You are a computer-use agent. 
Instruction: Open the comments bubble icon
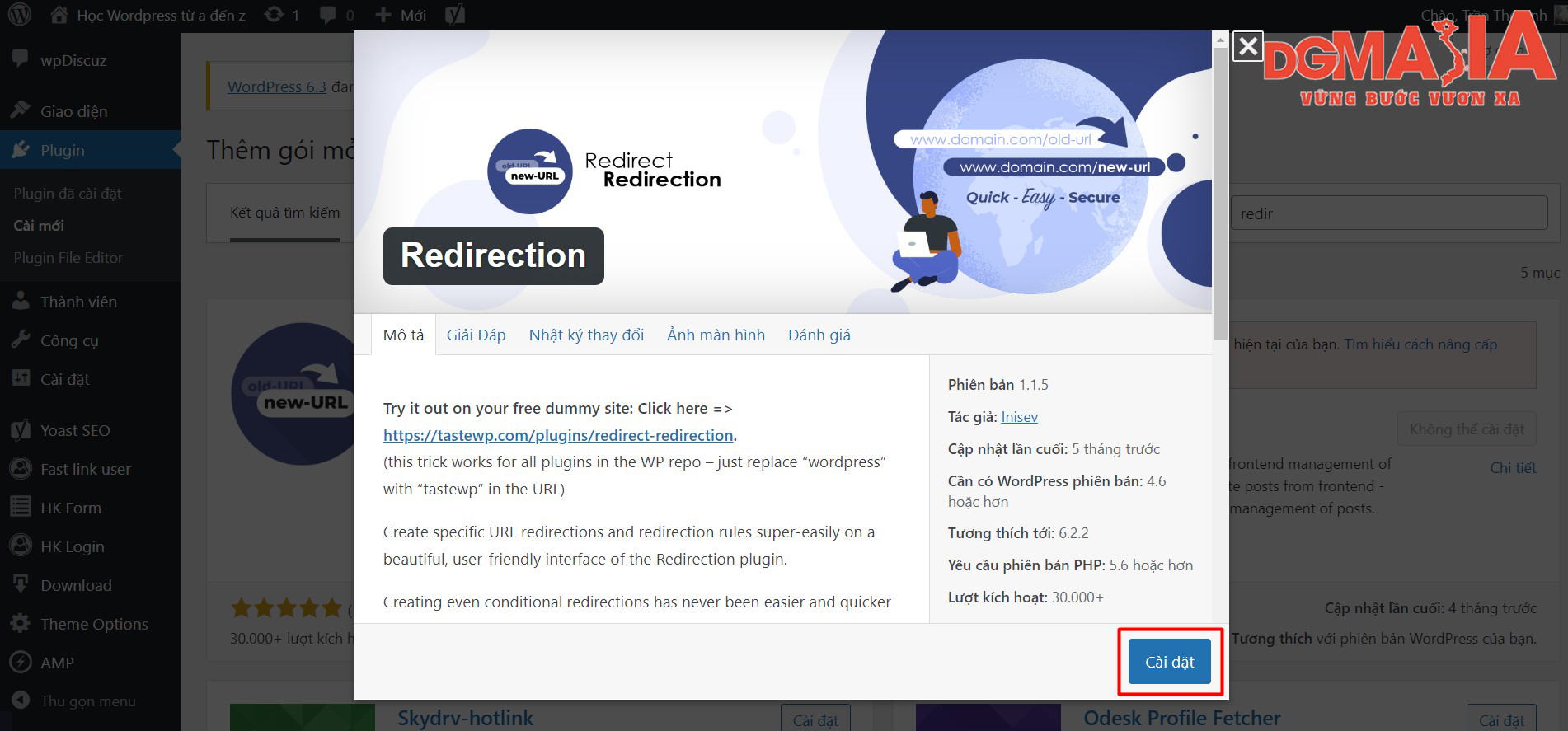click(x=328, y=15)
